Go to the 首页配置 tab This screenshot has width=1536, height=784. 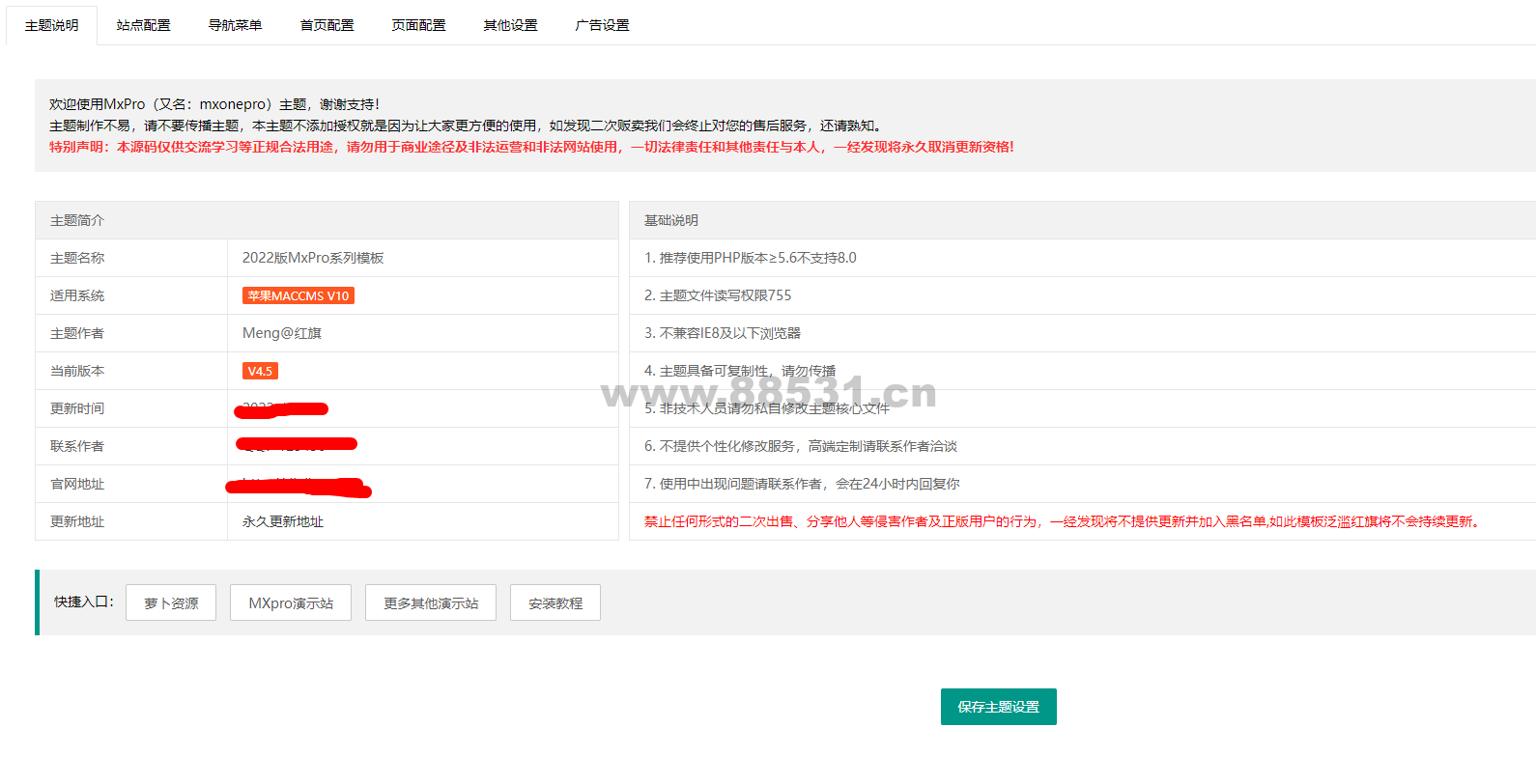[327, 25]
